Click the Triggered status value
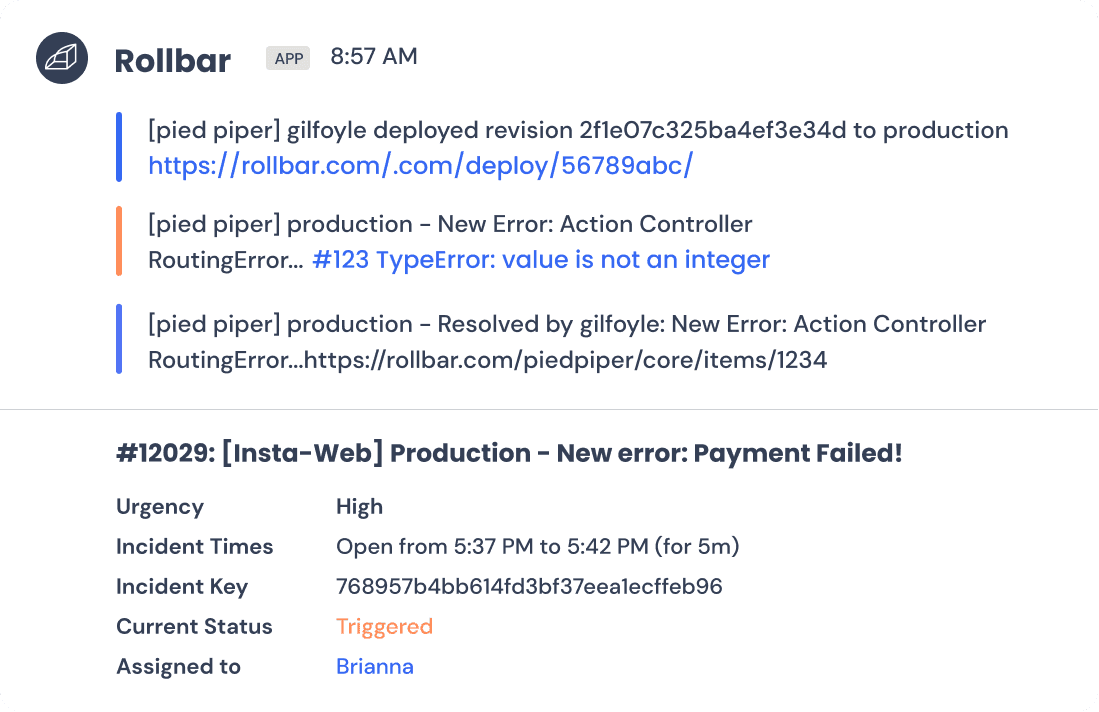1099x712 pixels. [384, 627]
